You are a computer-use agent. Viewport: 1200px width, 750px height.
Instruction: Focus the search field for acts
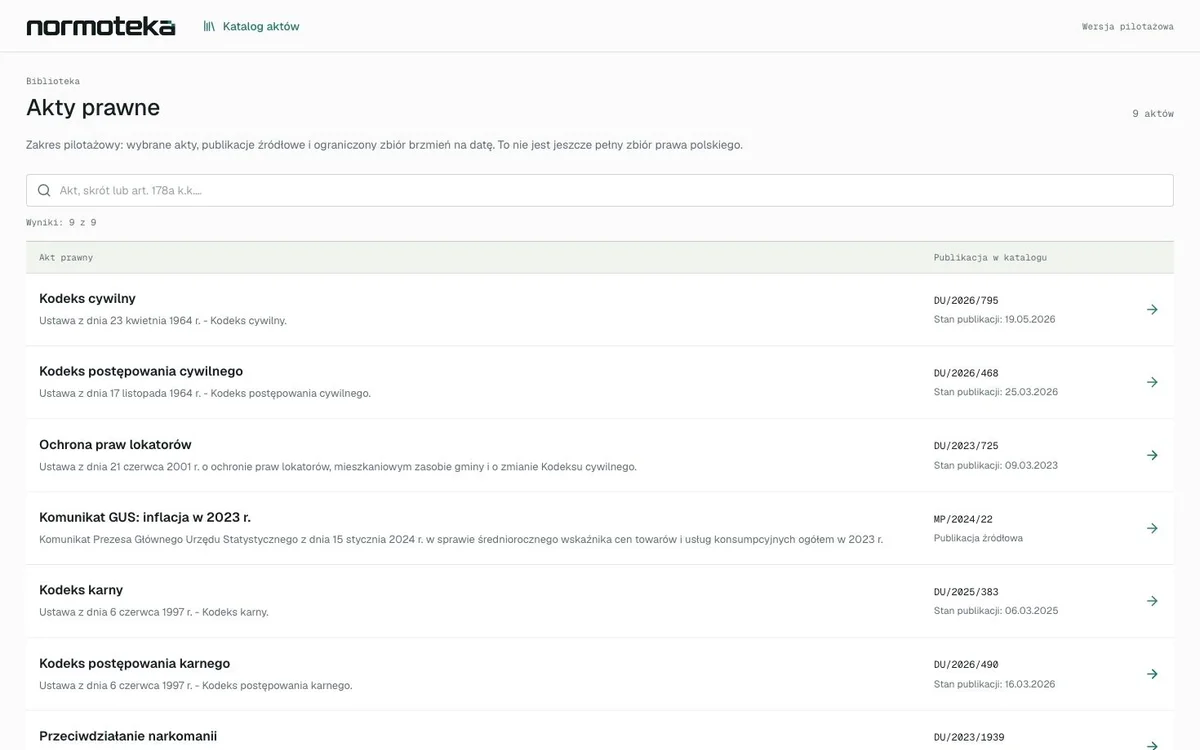(600, 190)
